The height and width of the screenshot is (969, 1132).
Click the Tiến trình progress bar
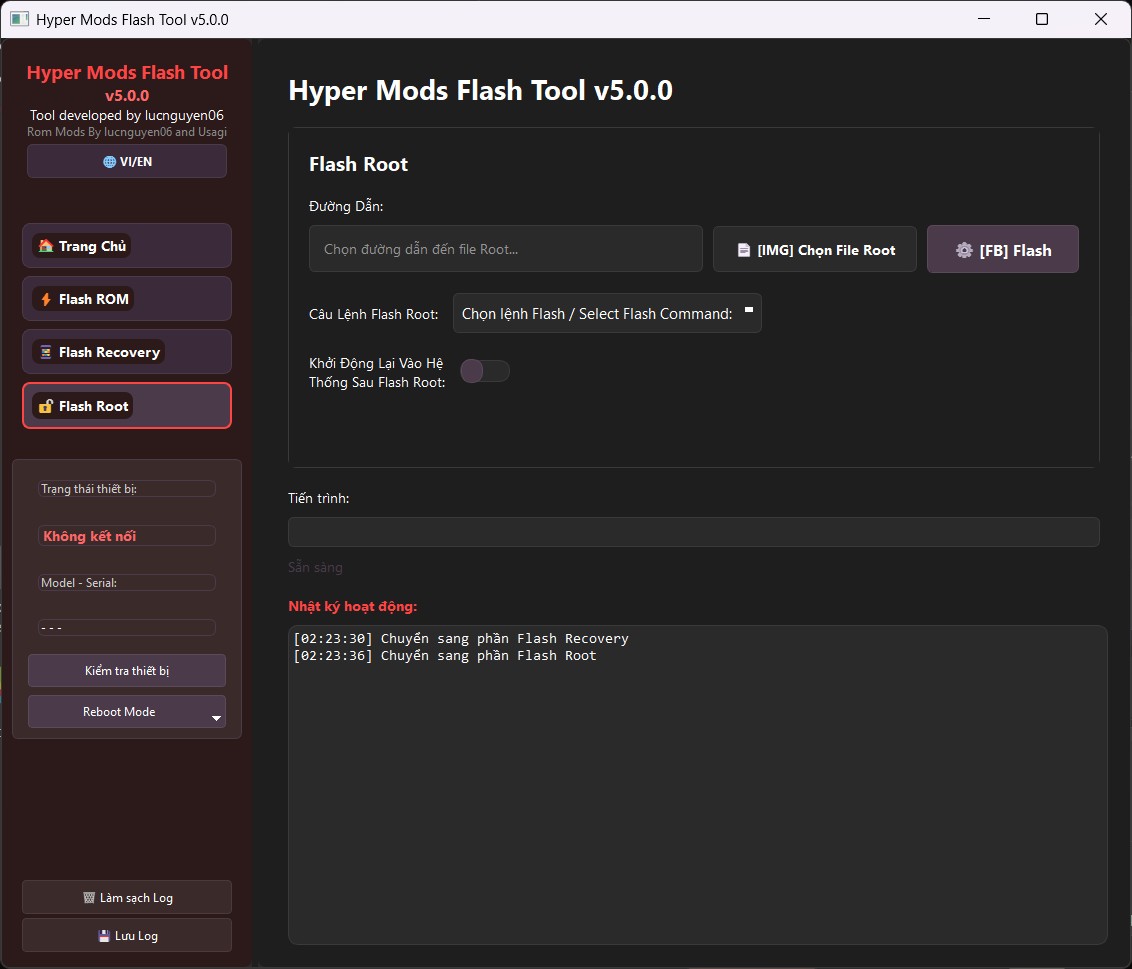[693, 532]
